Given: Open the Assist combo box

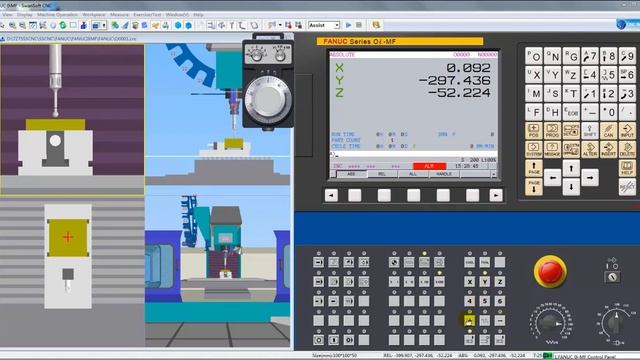Looking at the screenshot, I should [x=324, y=25].
